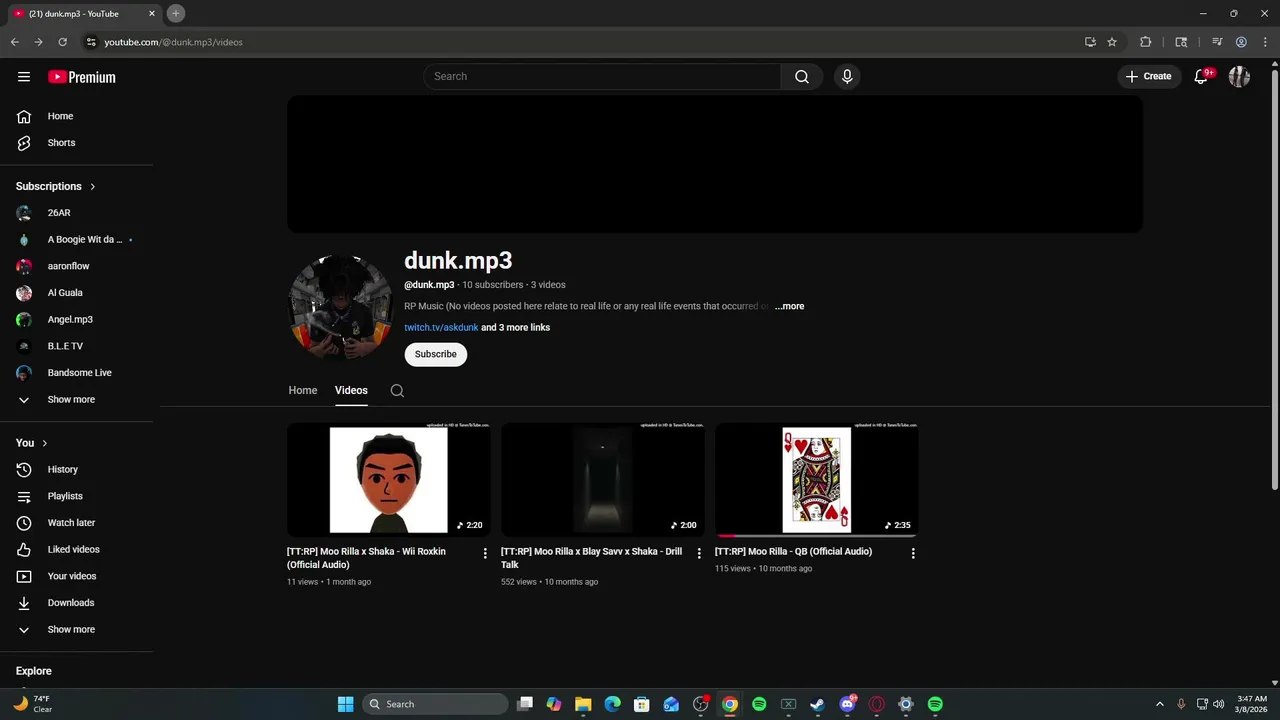Open the weather widget showing 74°F
This screenshot has width=1280, height=720.
[x=33, y=704]
